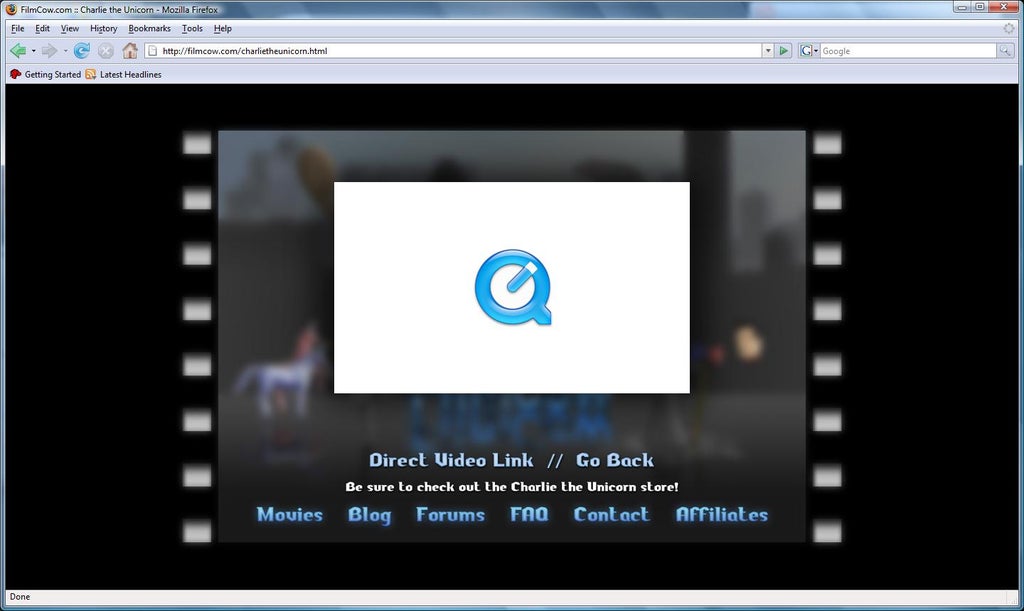Click the Direct Video Link
1024x611 pixels.
451,460
